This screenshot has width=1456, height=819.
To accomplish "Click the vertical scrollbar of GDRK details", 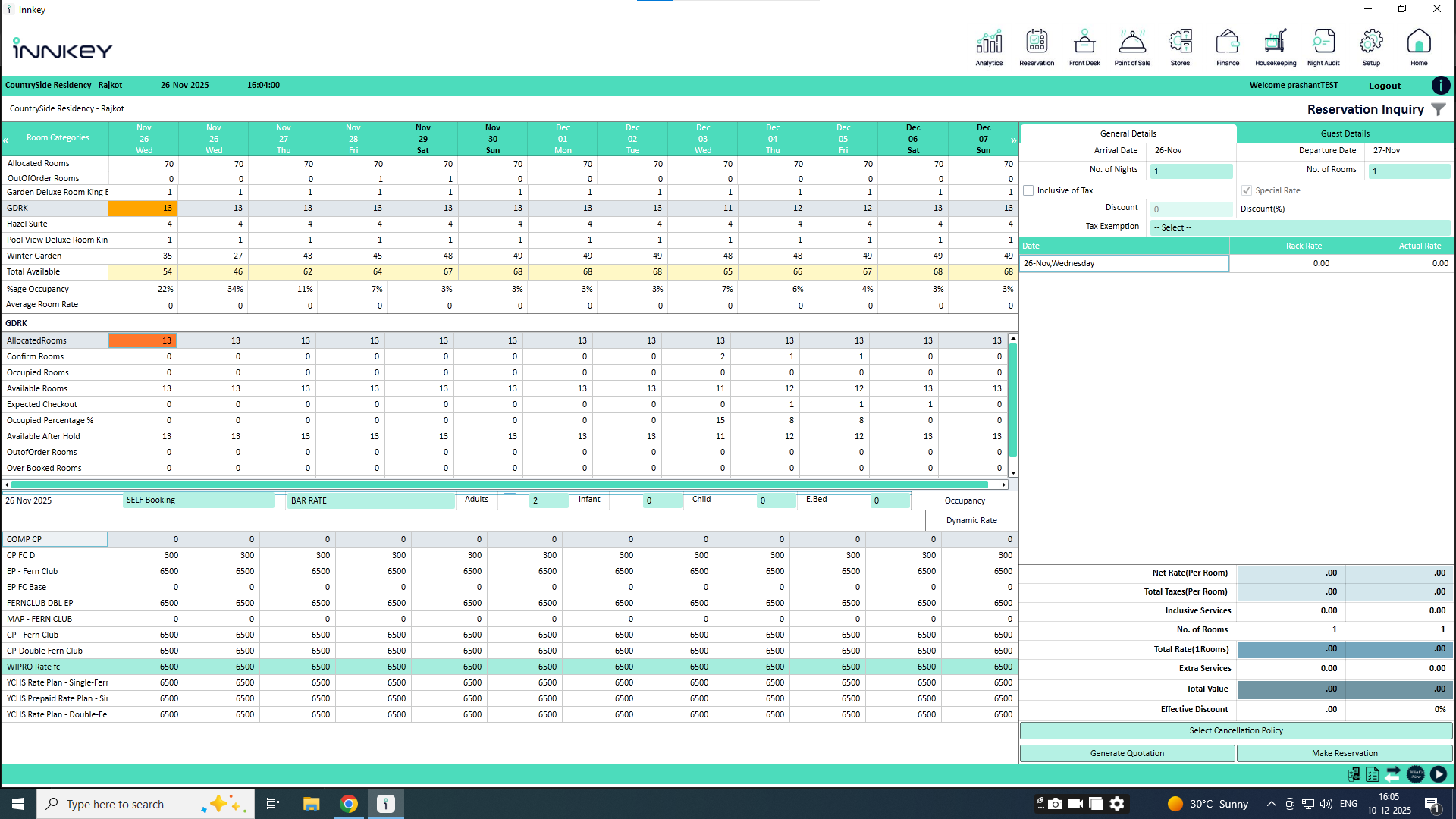I will 1013,399.
